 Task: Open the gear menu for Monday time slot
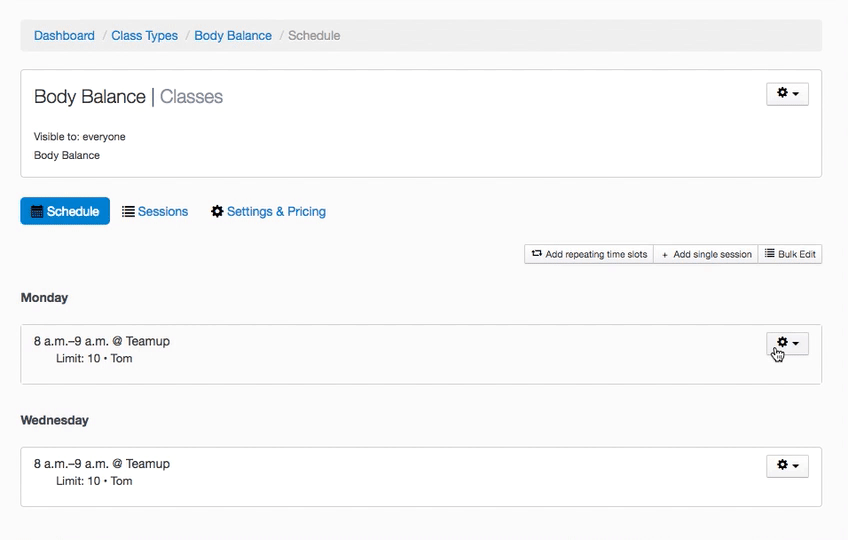point(787,343)
